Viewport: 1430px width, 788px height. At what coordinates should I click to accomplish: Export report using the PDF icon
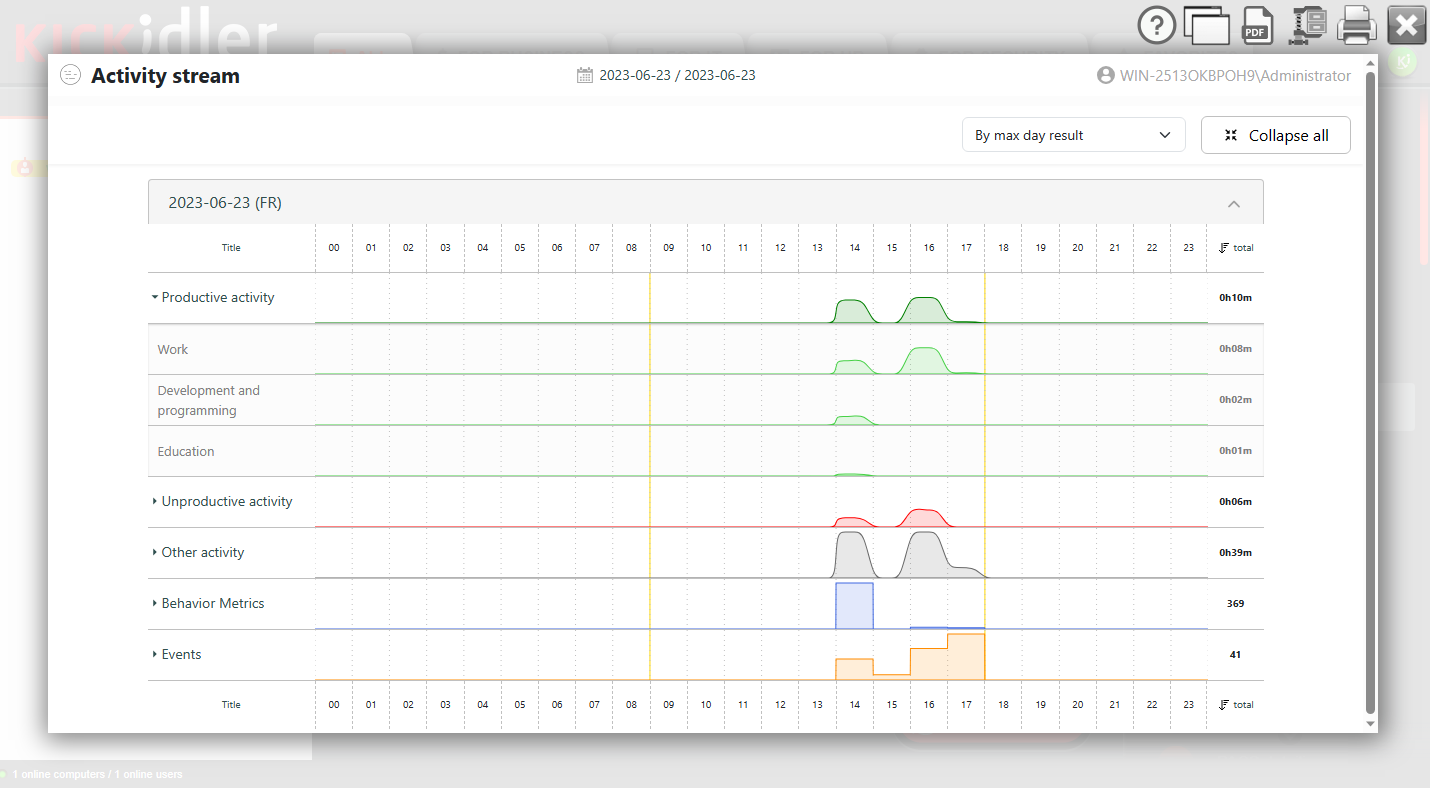pos(1258,25)
